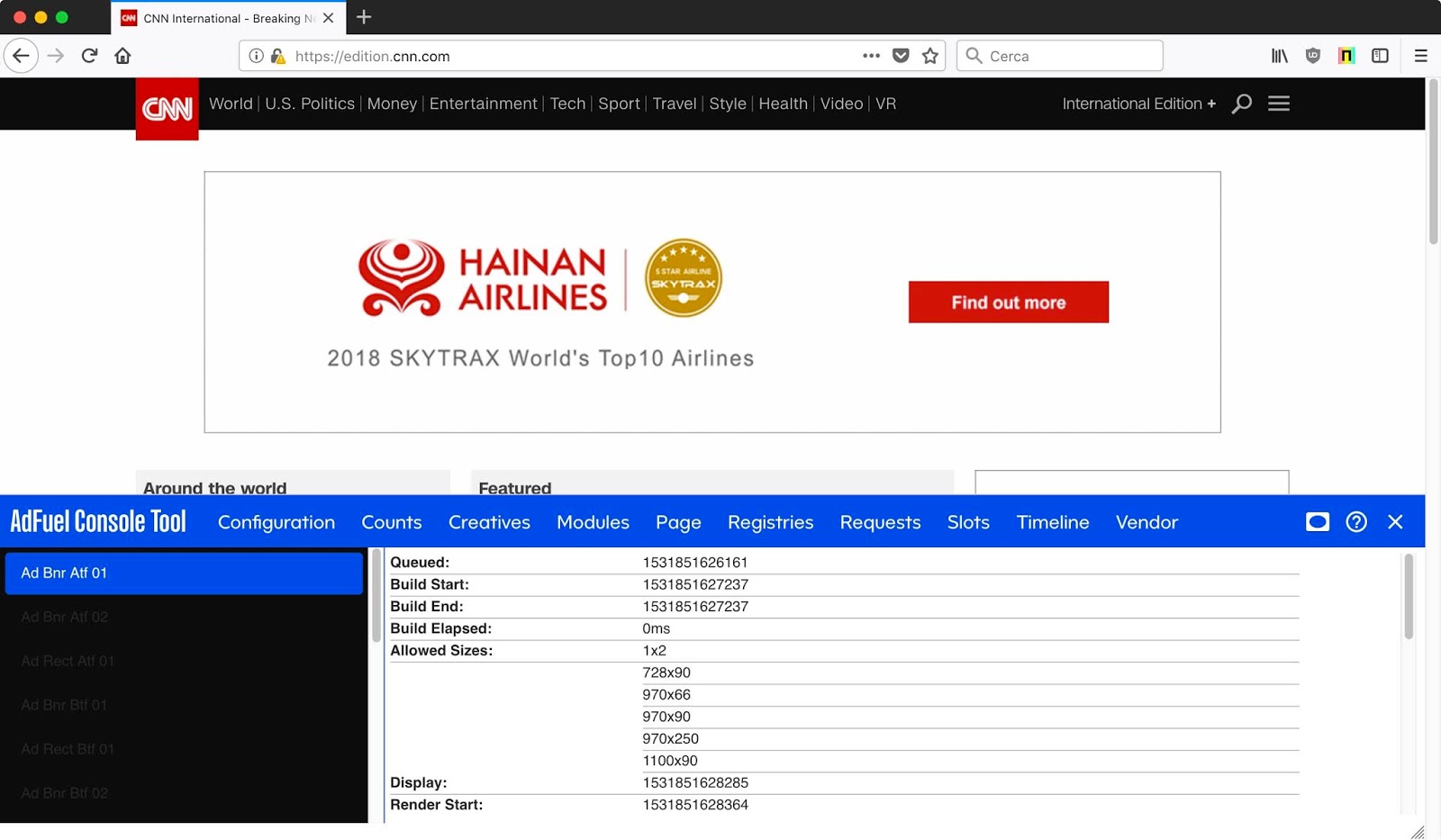1441x840 pixels.
Task: Click the CNN logo
Action: pyautogui.click(x=168, y=109)
